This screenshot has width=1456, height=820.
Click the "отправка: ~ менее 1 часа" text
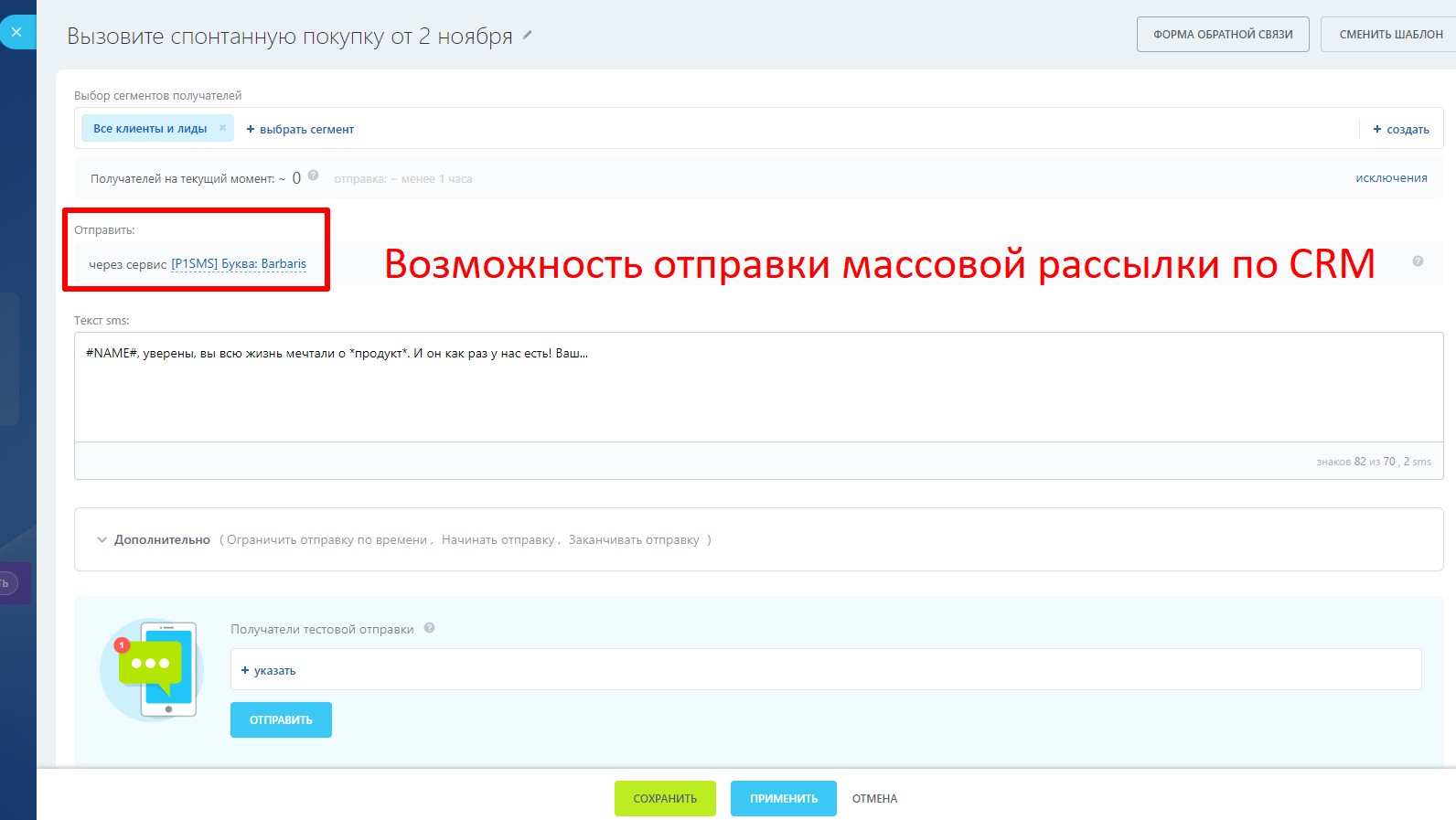[x=403, y=179]
